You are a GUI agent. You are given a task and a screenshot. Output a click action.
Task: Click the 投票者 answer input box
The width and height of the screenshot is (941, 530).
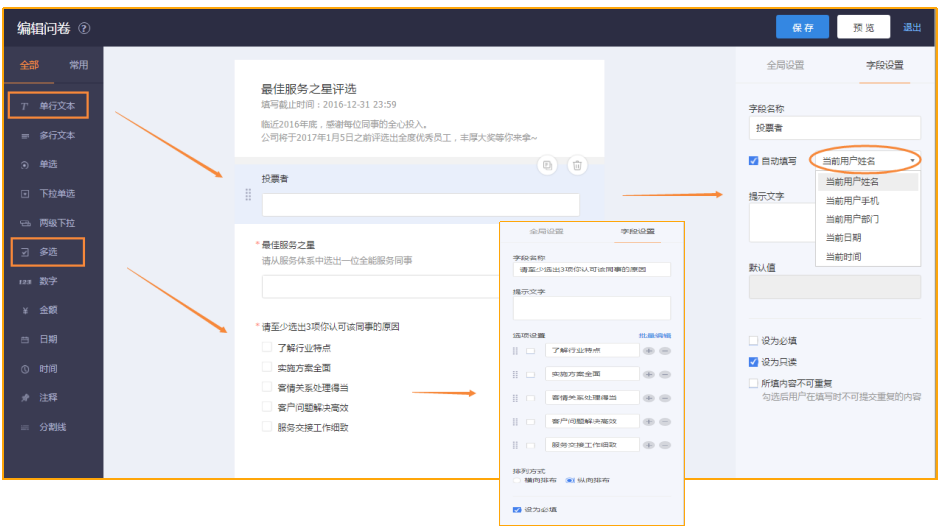(x=421, y=205)
